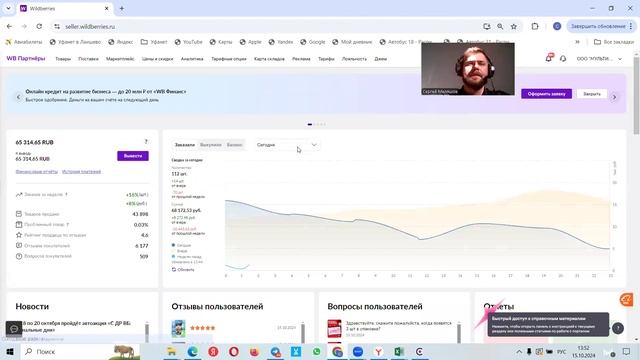Open the Реклама menu
The image size is (640, 360).
tap(301, 59)
